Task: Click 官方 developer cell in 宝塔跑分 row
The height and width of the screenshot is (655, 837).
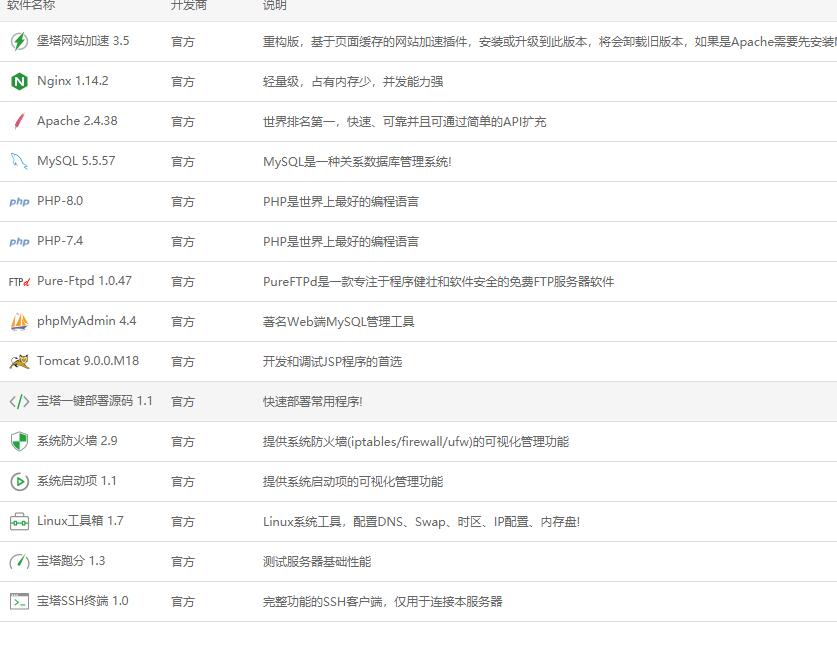Action: (x=183, y=562)
